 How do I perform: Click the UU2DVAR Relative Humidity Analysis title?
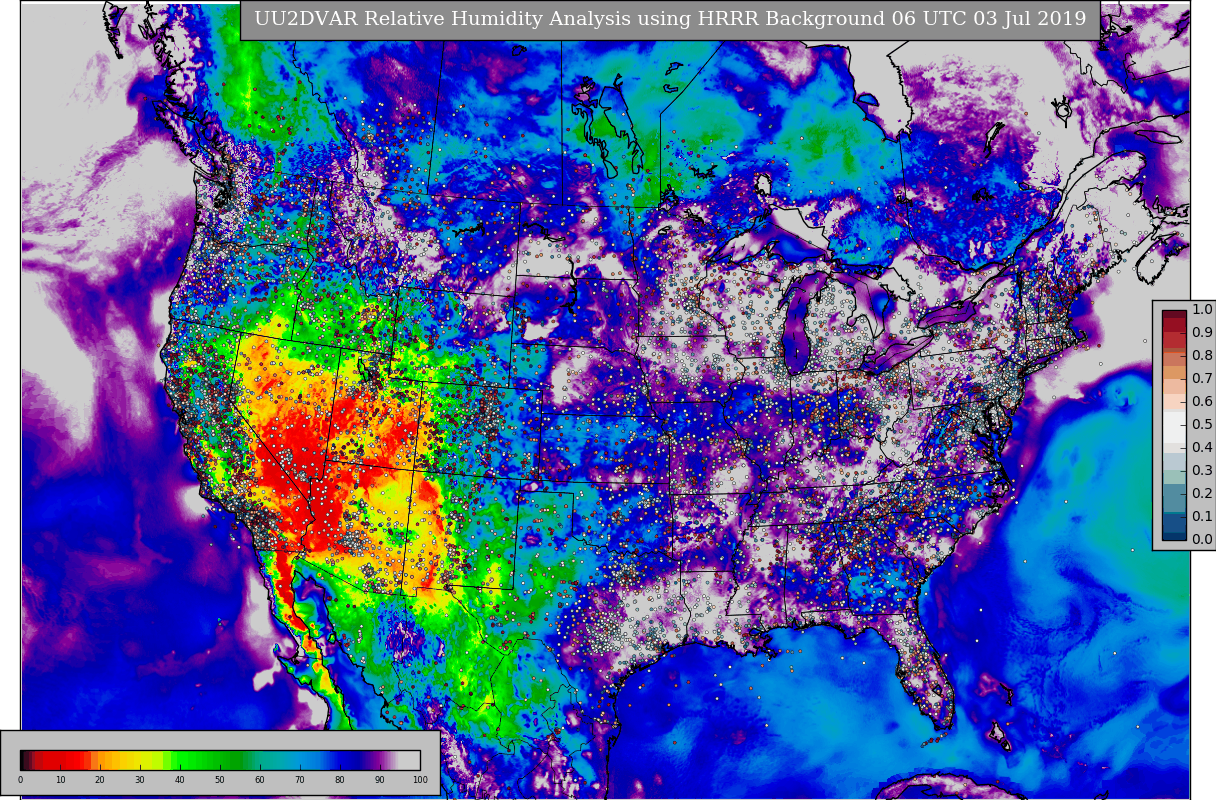point(670,19)
